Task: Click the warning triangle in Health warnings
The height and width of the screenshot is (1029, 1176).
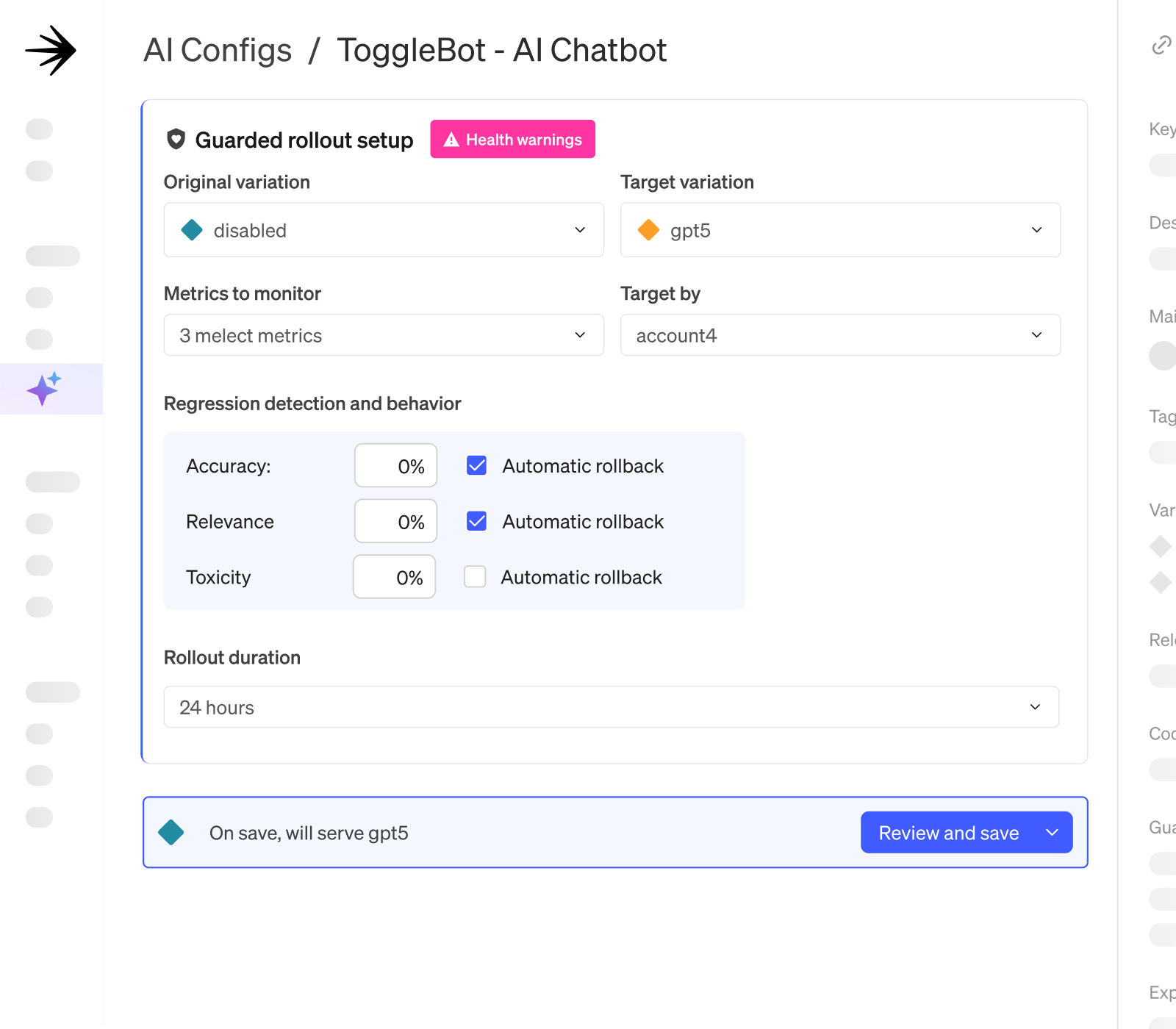Action: pyautogui.click(x=451, y=140)
